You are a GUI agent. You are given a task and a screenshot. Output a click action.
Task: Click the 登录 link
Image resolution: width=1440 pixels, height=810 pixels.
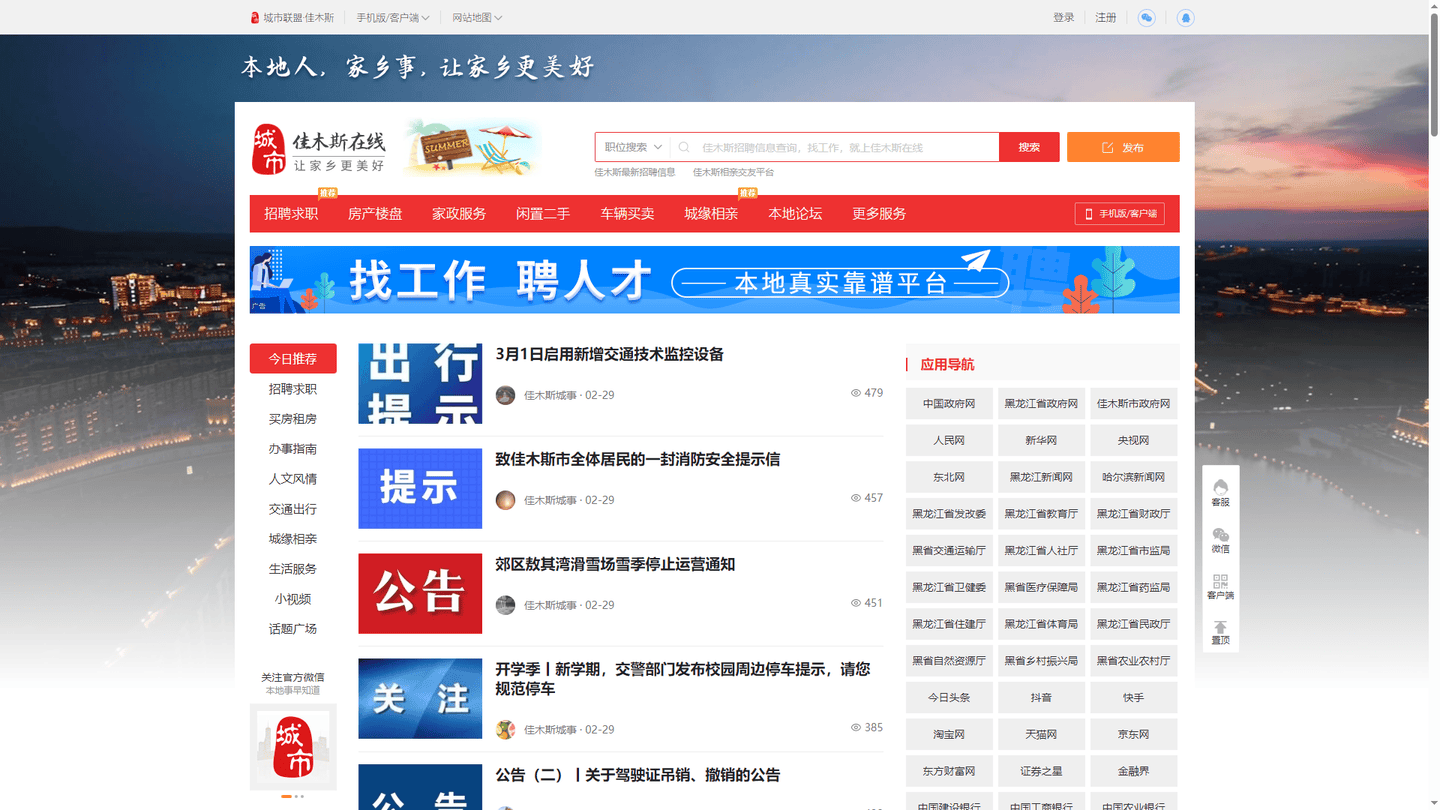coord(1064,18)
